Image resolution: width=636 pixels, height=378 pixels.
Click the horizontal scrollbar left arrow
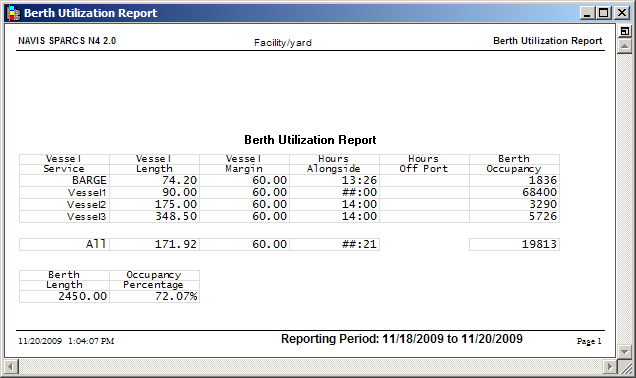pos(11,367)
